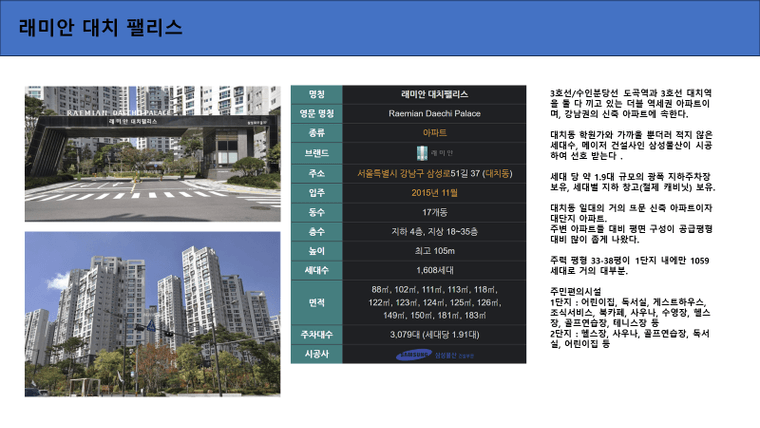Click the Raemian brand logo icon
760x428 pixels.
(422, 153)
